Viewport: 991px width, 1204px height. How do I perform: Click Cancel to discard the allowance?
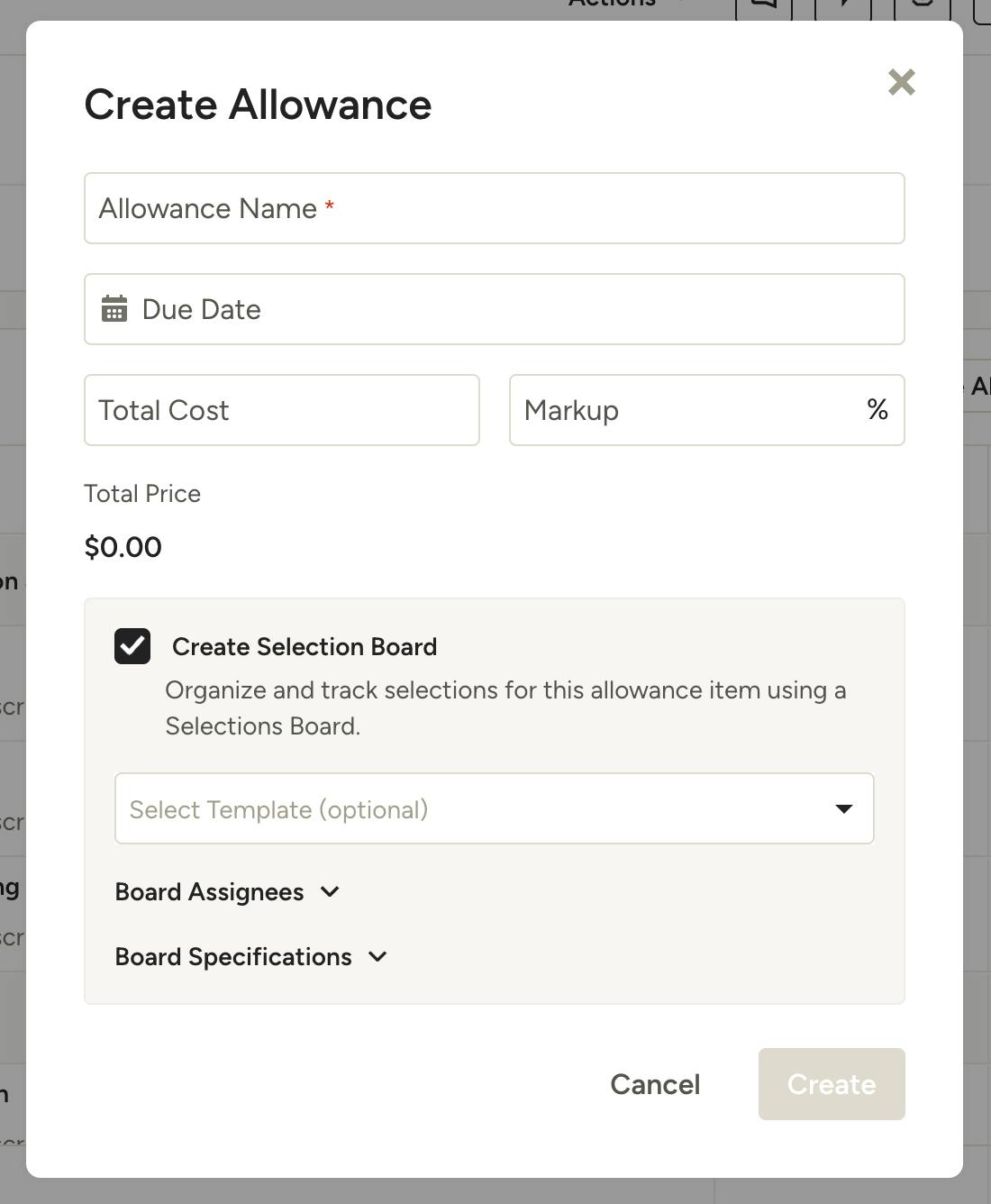[x=655, y=1084]
